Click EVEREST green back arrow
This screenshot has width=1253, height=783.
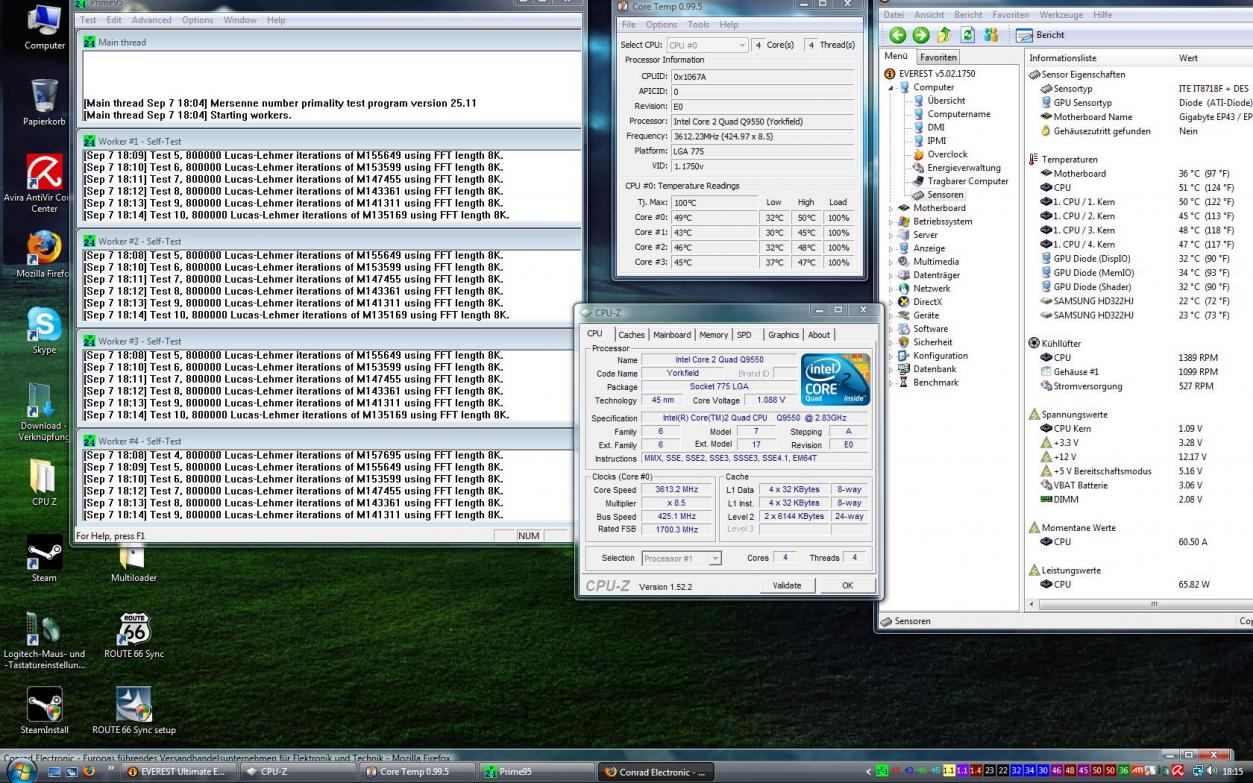point(897,35)
